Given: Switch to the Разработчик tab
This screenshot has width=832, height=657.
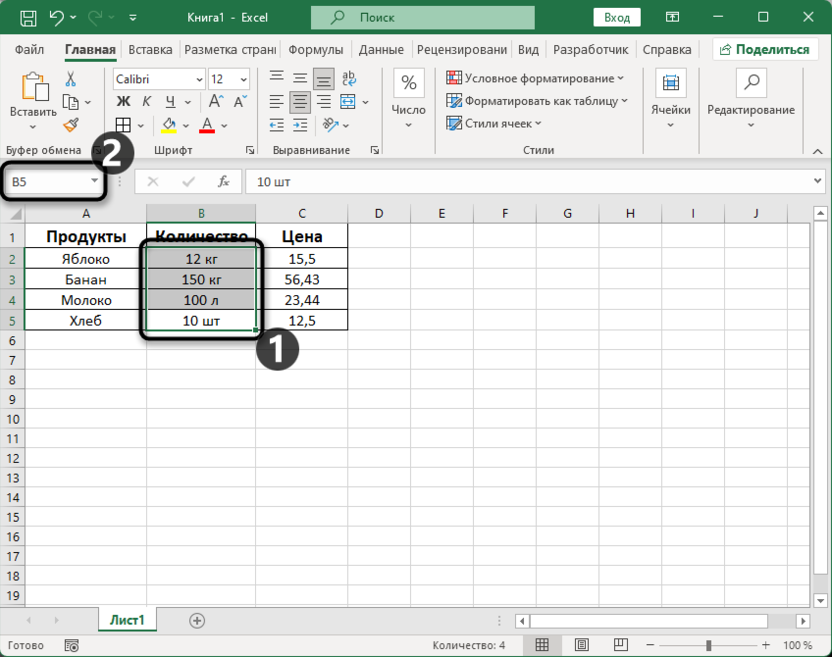Looking at the screenshot, I should 591,50.
